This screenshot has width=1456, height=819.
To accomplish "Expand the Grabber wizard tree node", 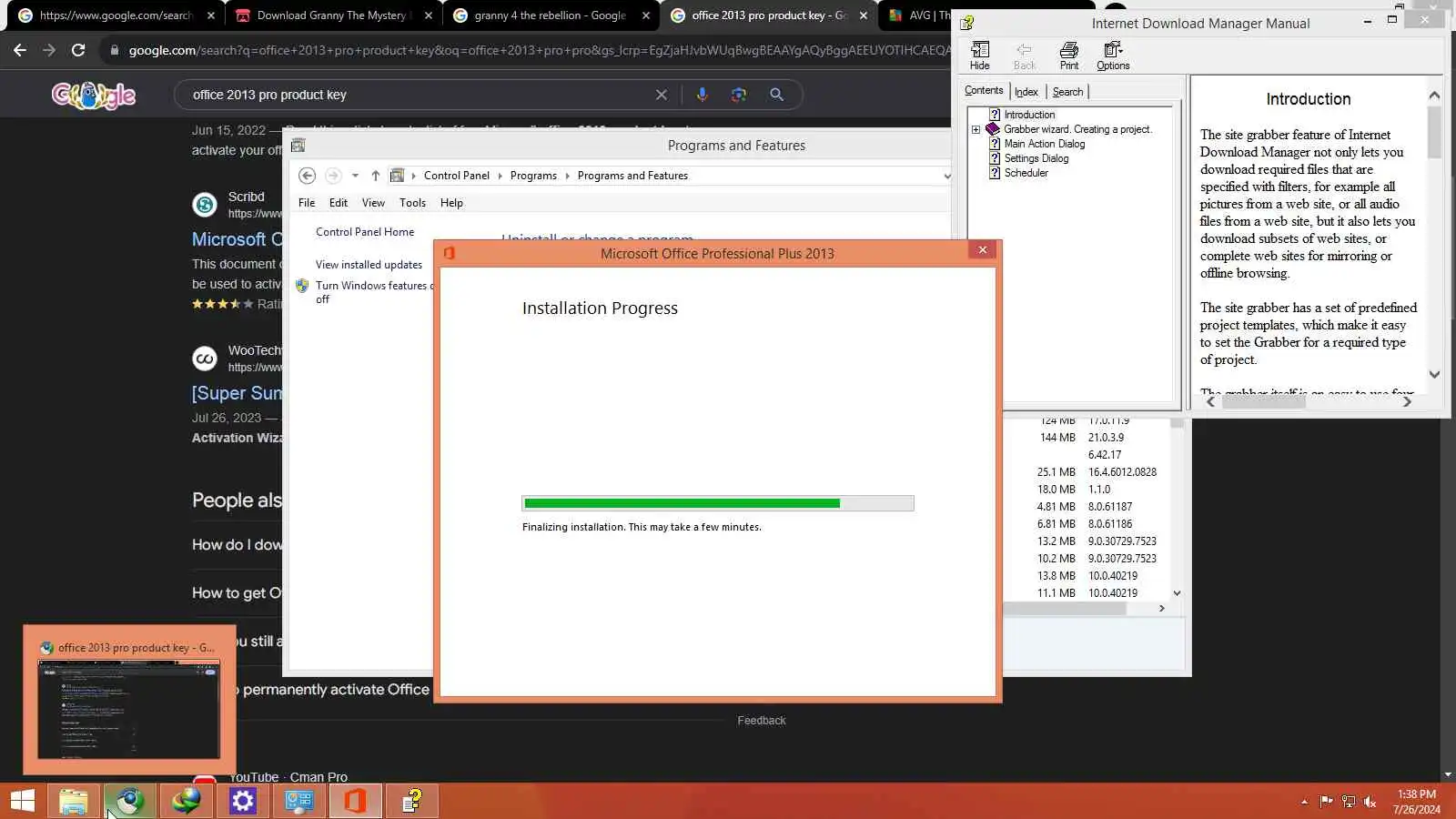I will [976, 129].
